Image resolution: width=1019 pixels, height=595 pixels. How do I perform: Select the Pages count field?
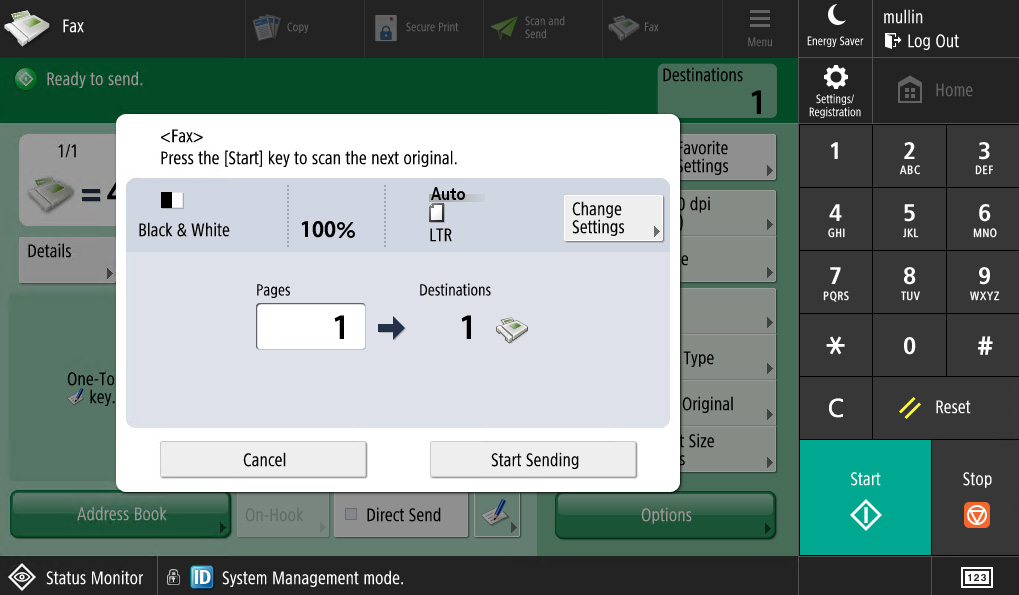(311, 326)
